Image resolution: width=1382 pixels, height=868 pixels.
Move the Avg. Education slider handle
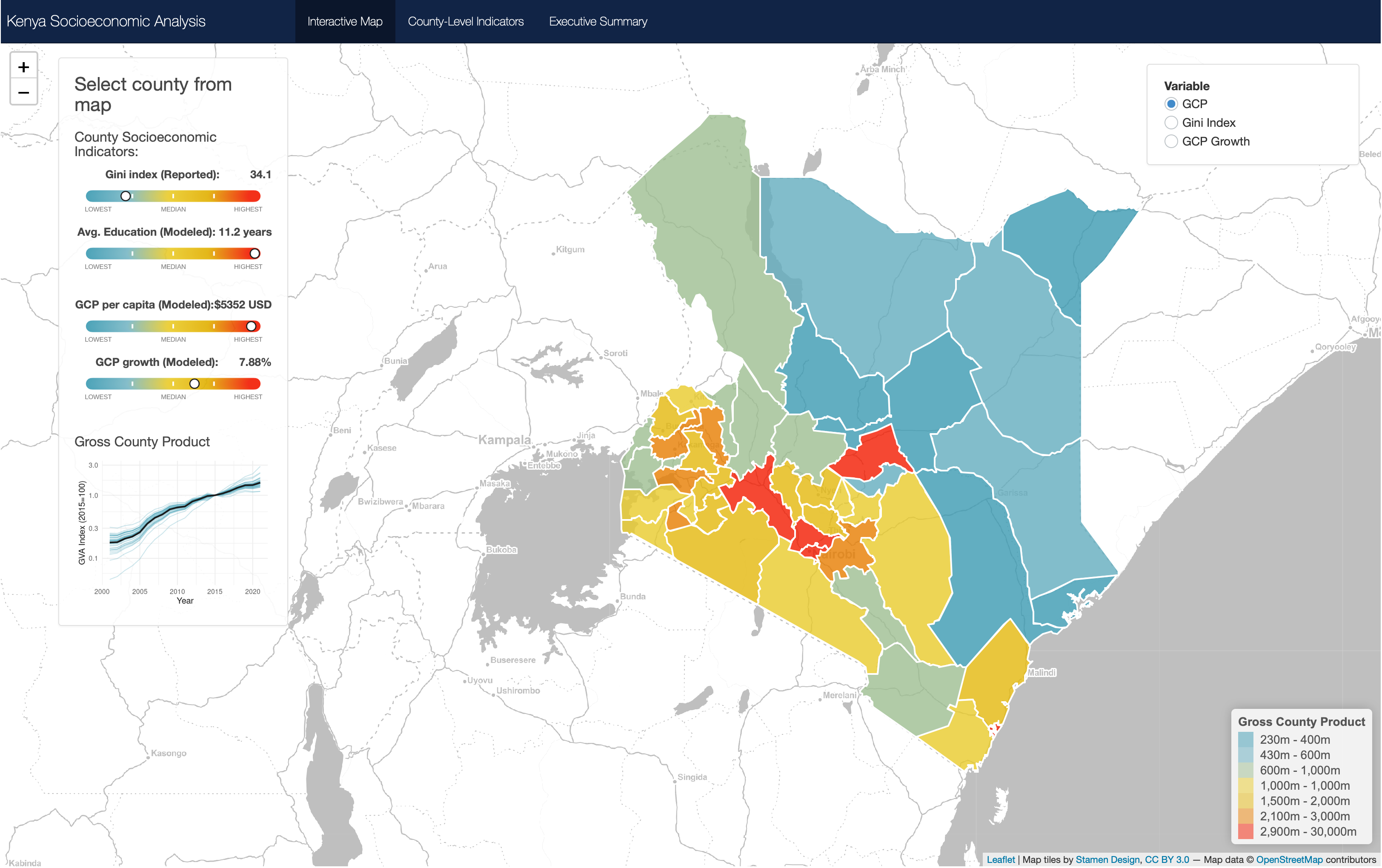(254, 253)
